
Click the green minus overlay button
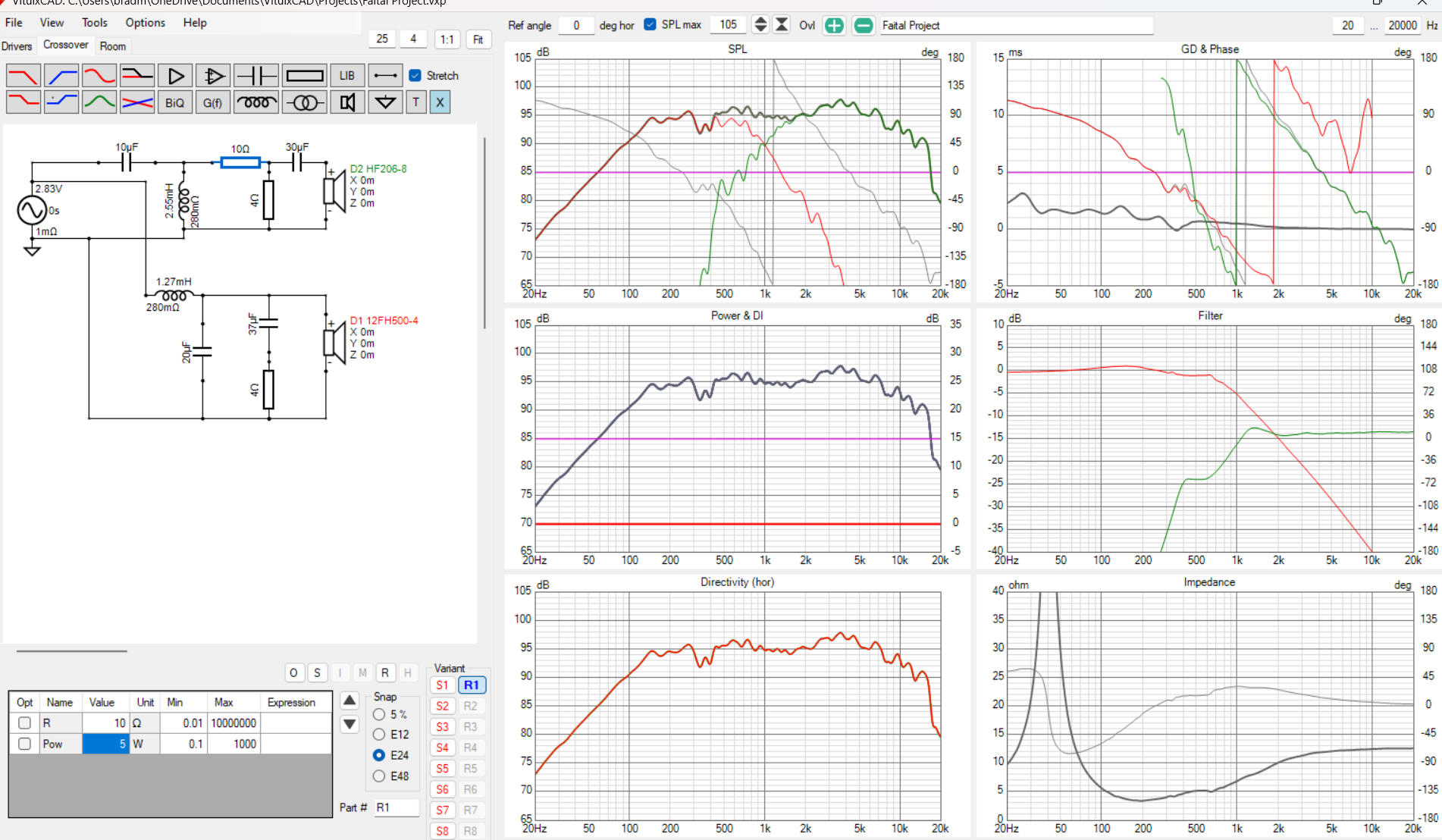pyautogui.click(x=863, y=25)
